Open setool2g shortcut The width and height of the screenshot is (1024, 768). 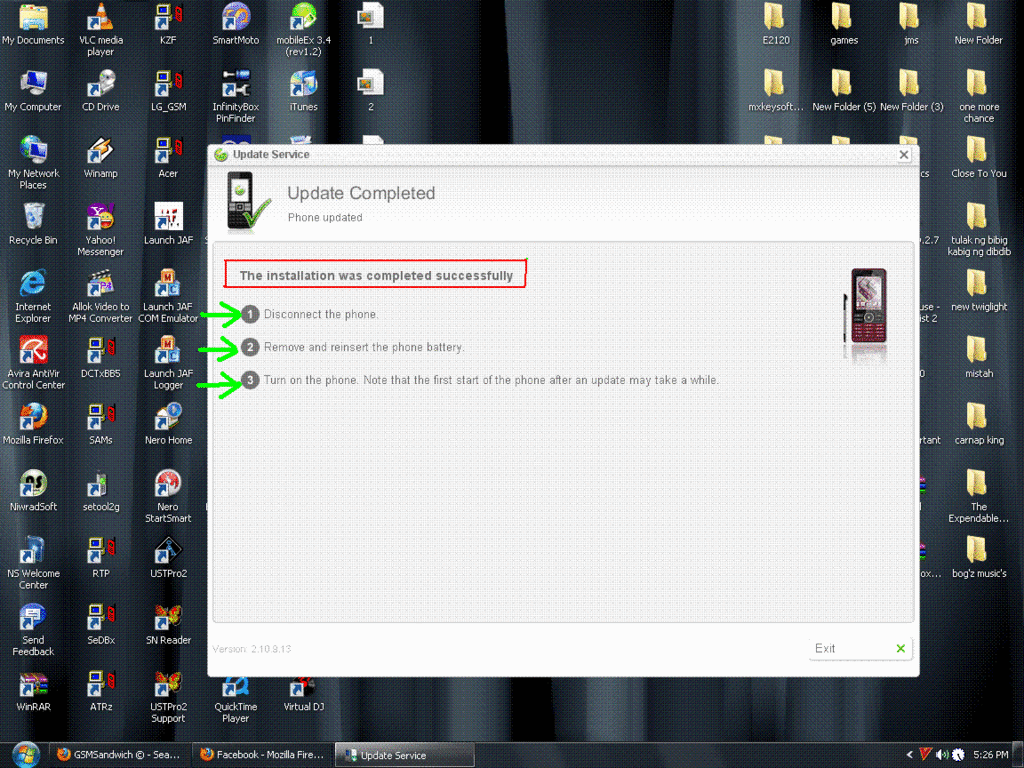pyautogui.click(x=101, y=491)
